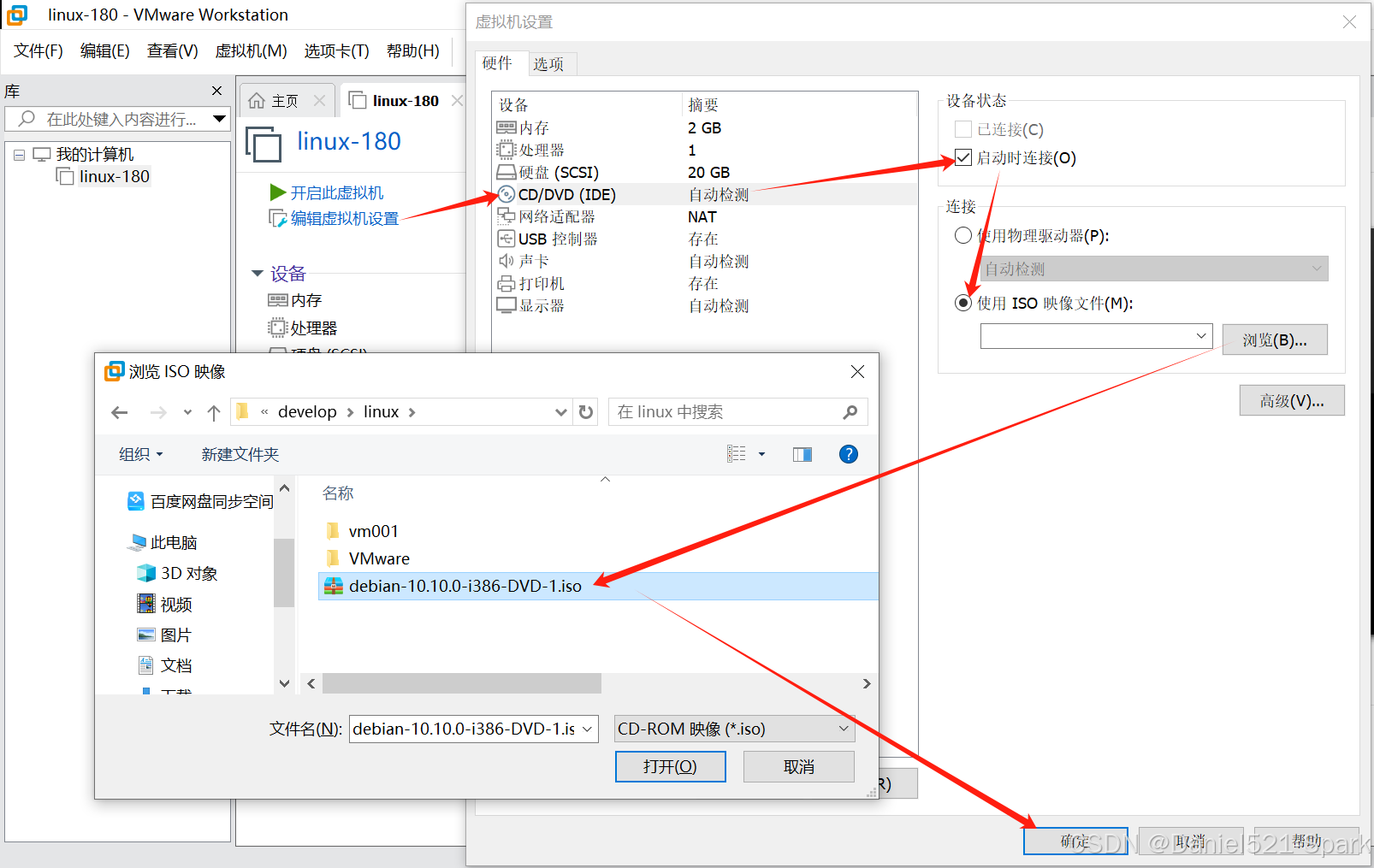The image size is (1374, 868).
Task: Open the view options dropdown arrow
Action: [761, 454]
